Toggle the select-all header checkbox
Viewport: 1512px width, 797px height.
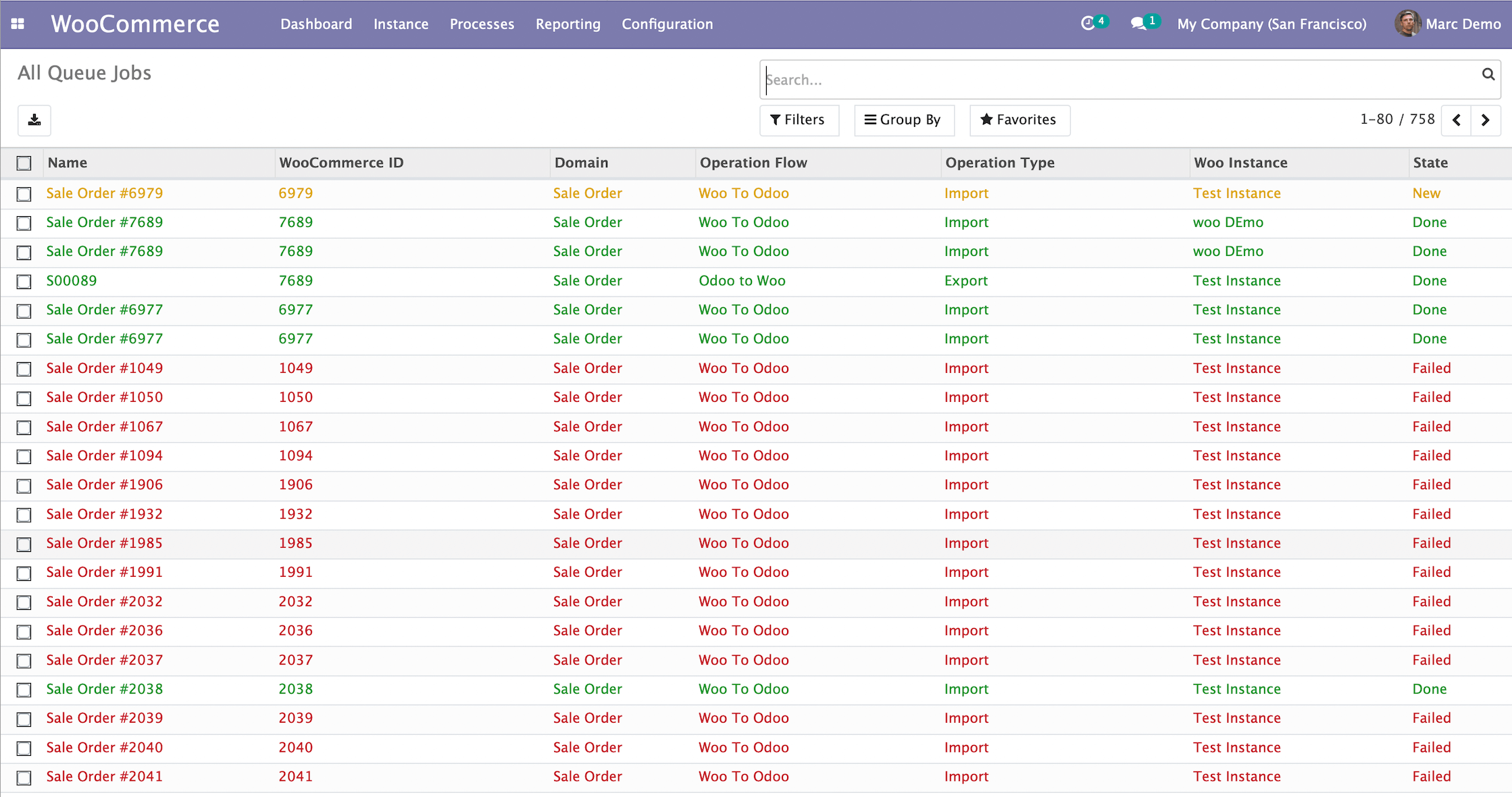click(x=24, y=163)
